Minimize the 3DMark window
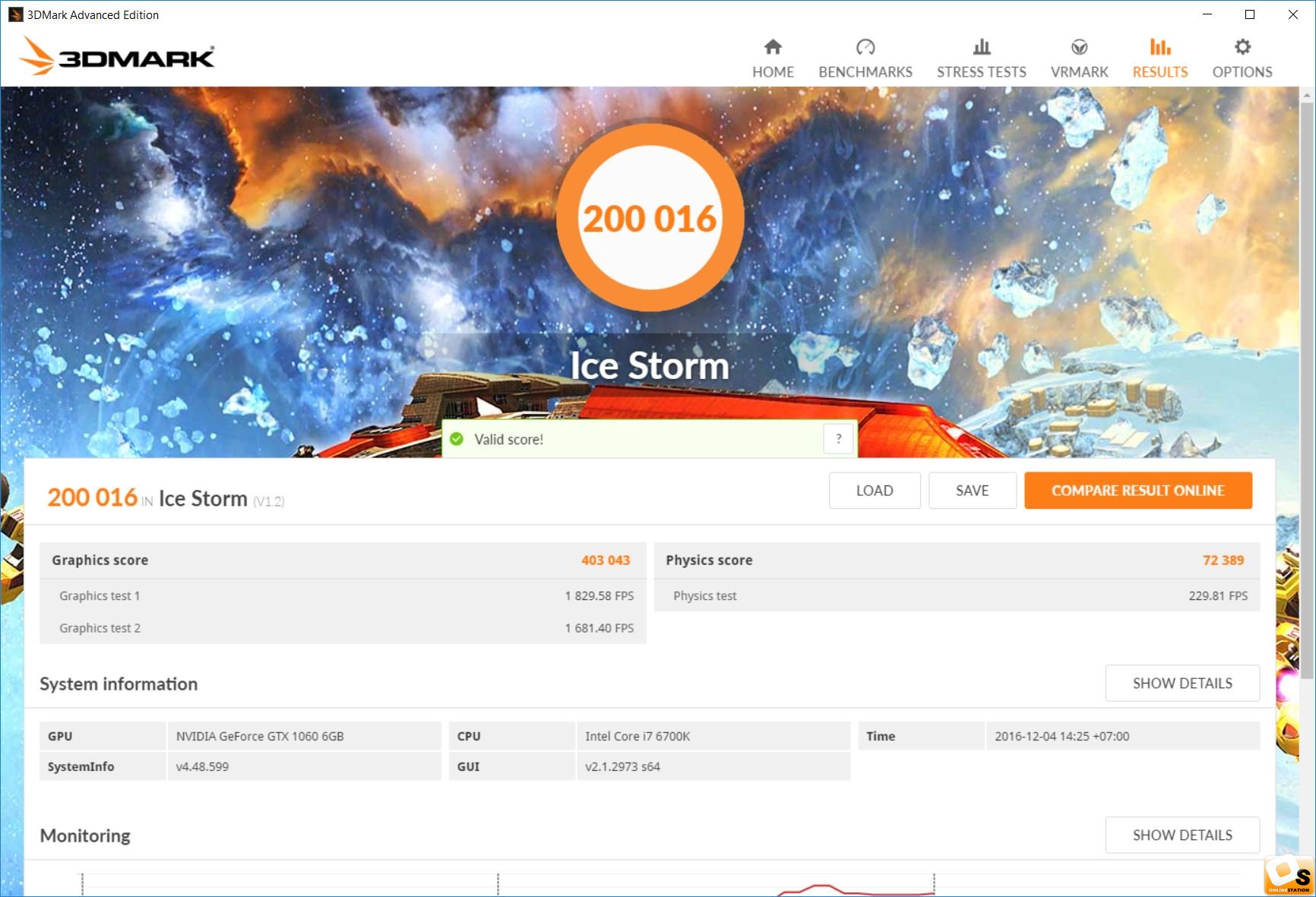The height and width of the screenshot is (897, 1316). (1207, 14)
